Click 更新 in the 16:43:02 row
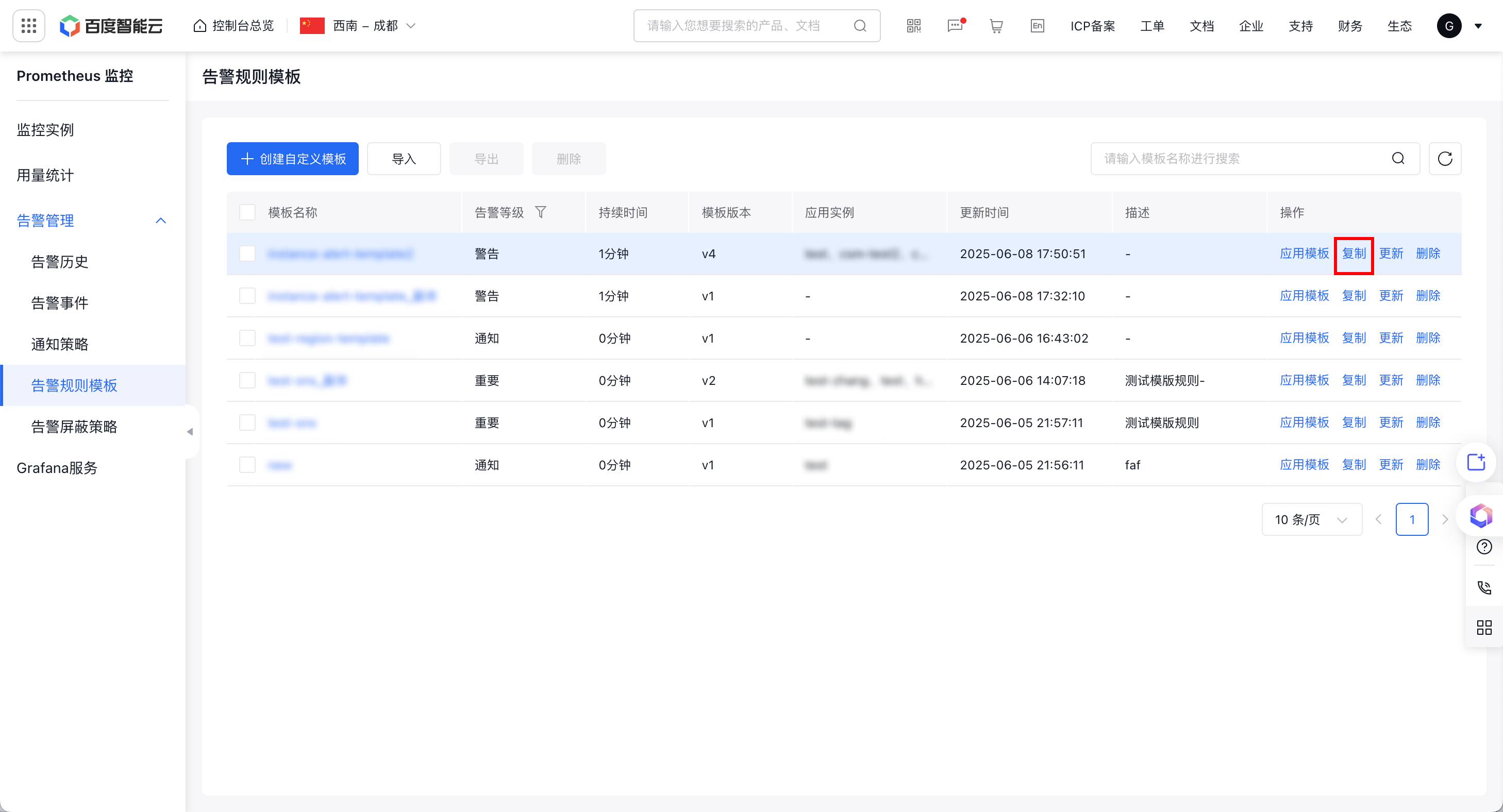 click(1391, 339)
